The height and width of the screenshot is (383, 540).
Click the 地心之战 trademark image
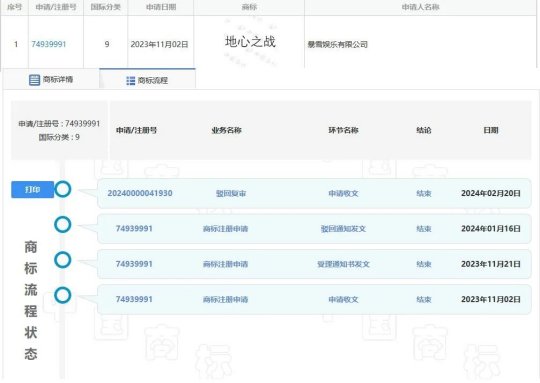click(250, 42)
